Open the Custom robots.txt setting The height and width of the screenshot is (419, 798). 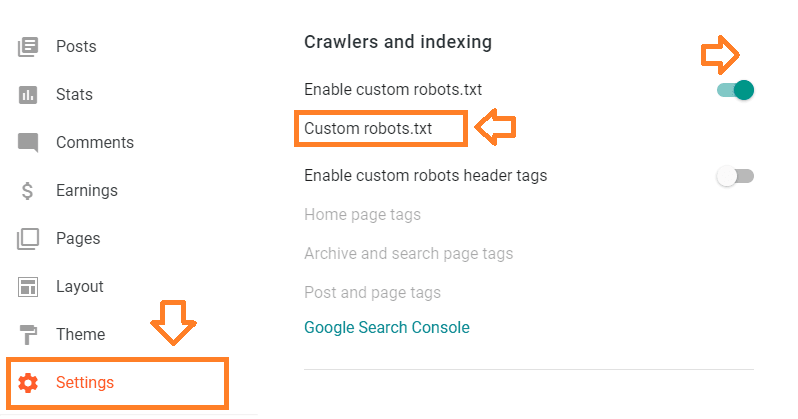pyautogui.click(x=368, y=128)
